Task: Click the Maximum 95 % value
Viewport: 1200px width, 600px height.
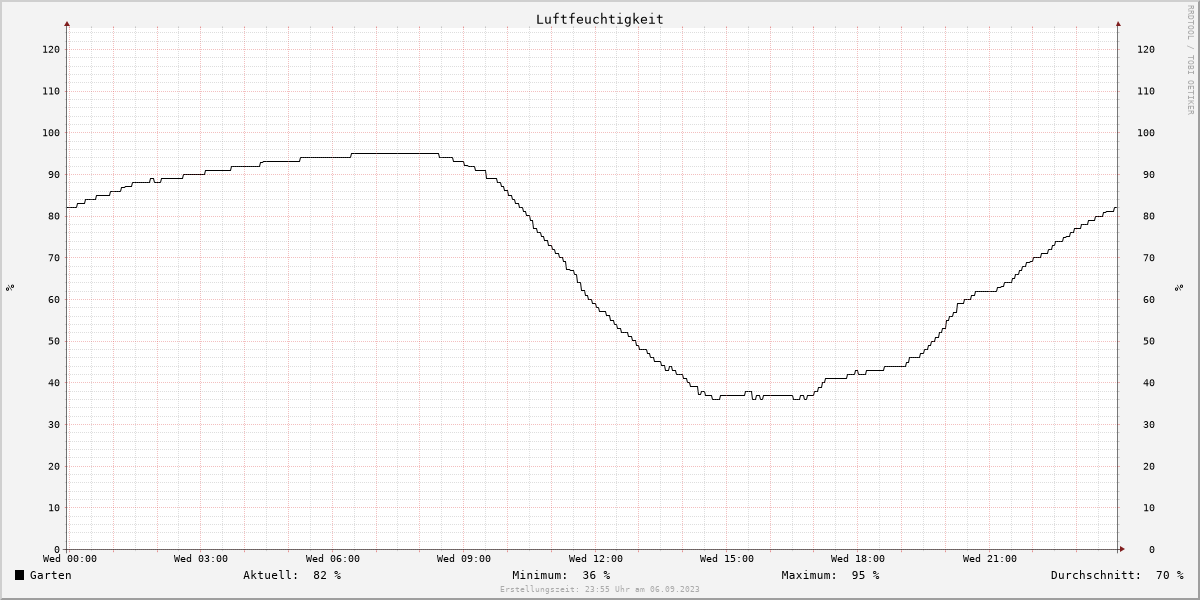Action: (830, 575)
